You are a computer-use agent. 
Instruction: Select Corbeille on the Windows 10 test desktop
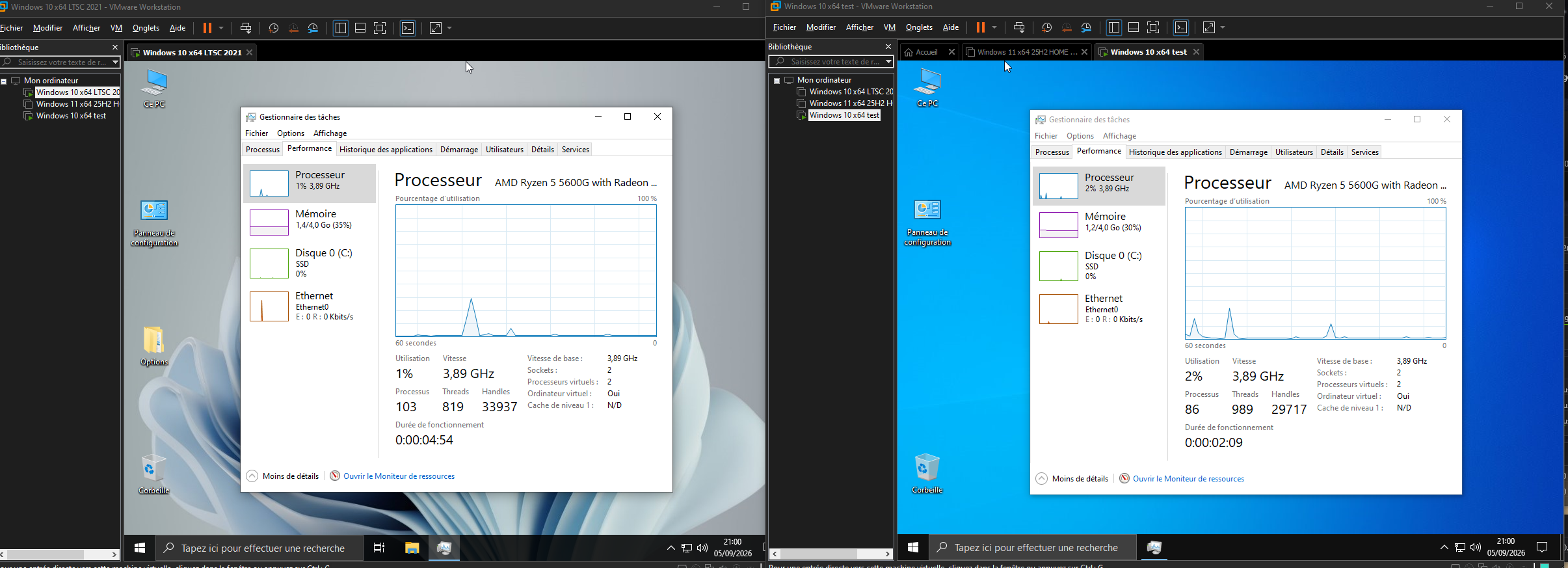tap(927, 474)
